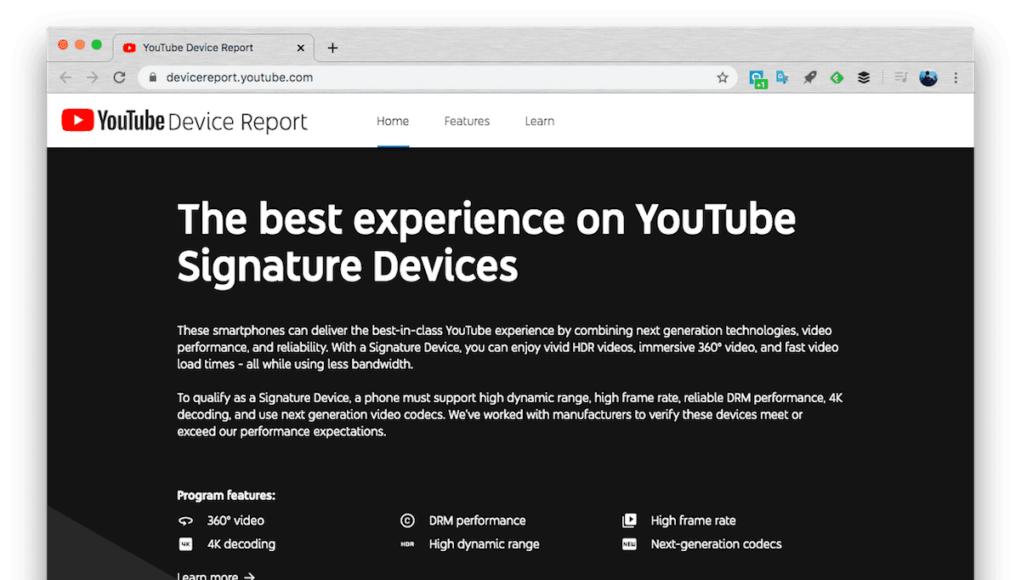Open the translate extension icon
The height and width of the screenshot is (580, 1021).
pos(783,77)
